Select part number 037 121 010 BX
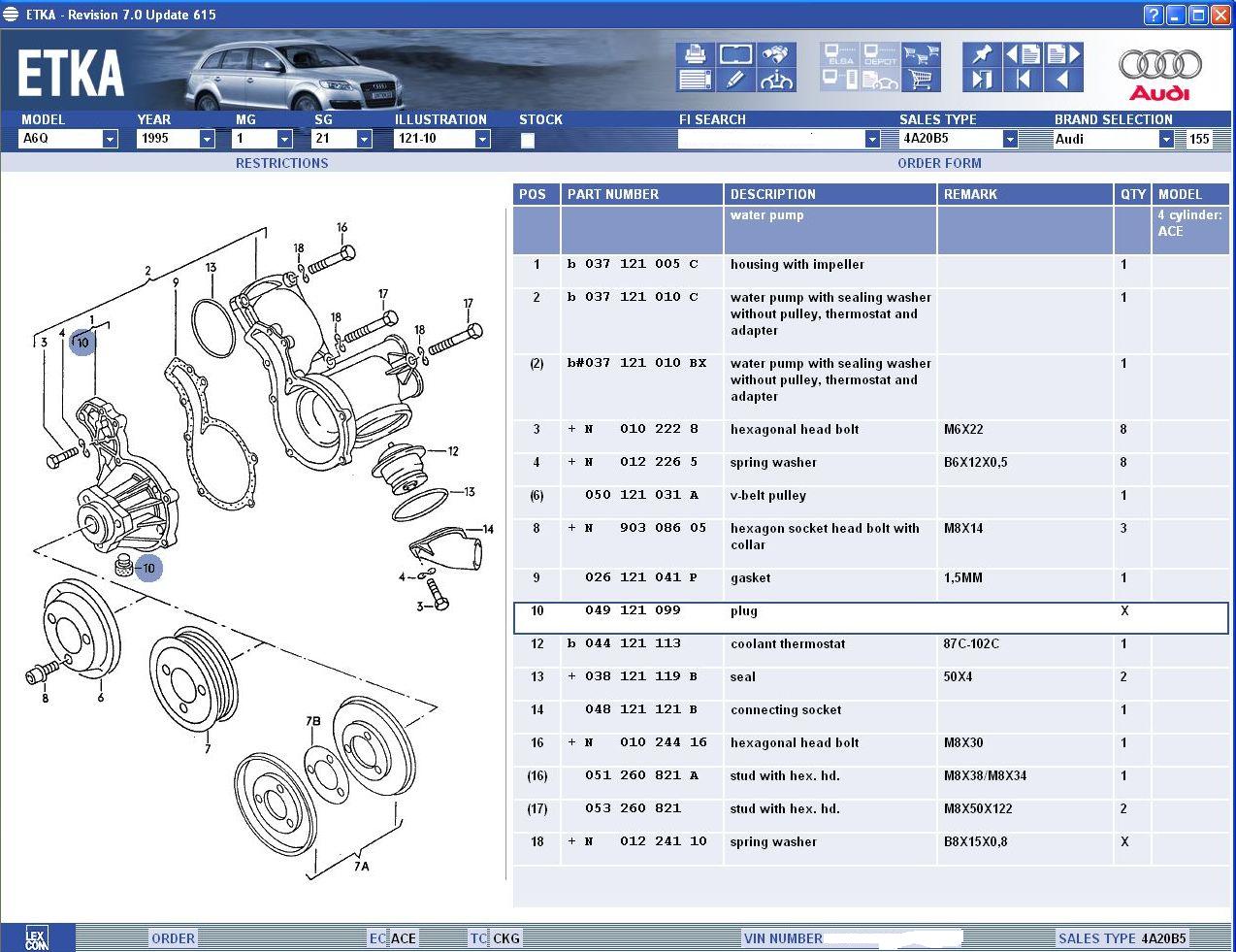 (645, 363)
